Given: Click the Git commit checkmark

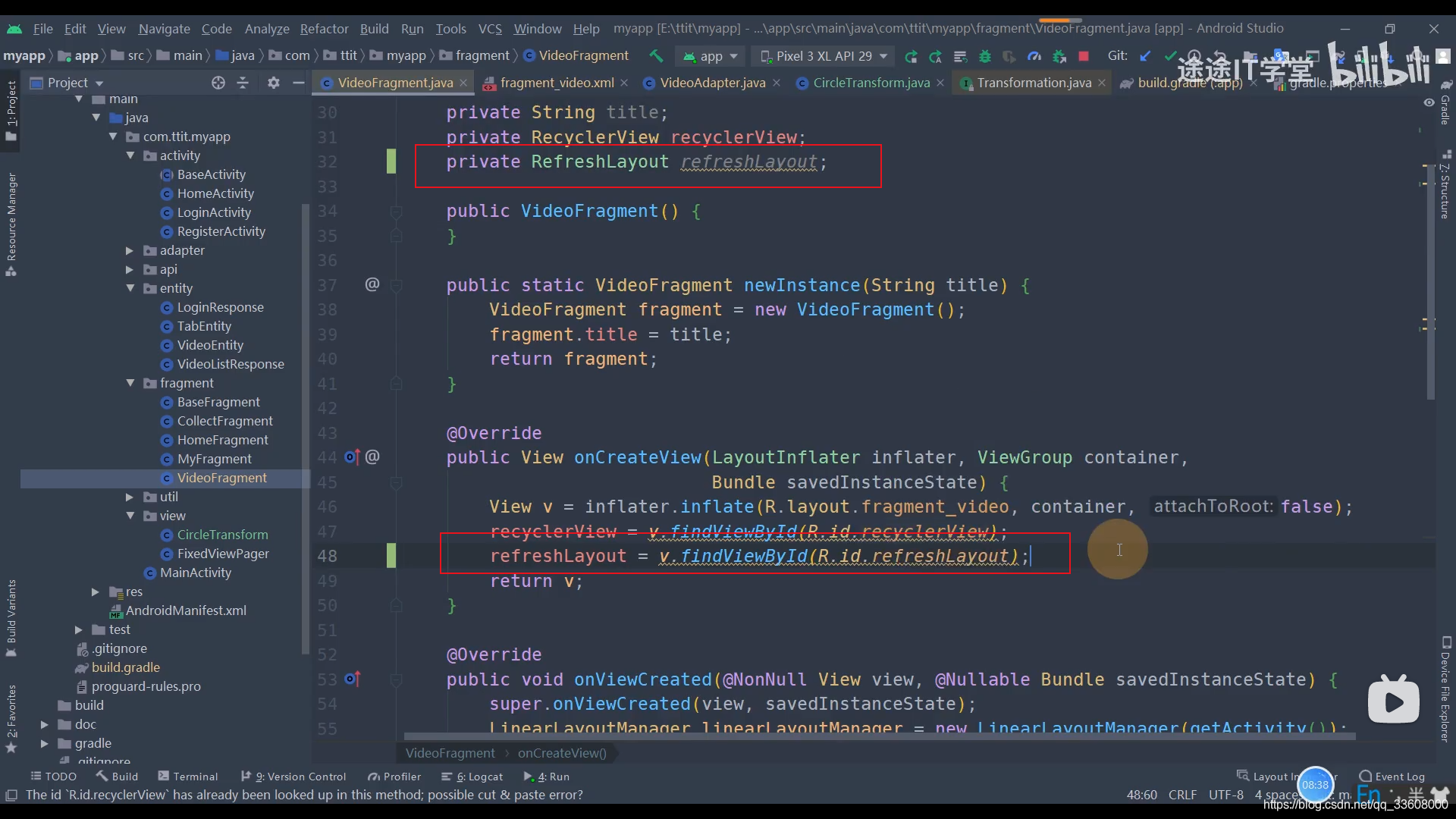Looking at the screenshot, I should pos(1170,56).
